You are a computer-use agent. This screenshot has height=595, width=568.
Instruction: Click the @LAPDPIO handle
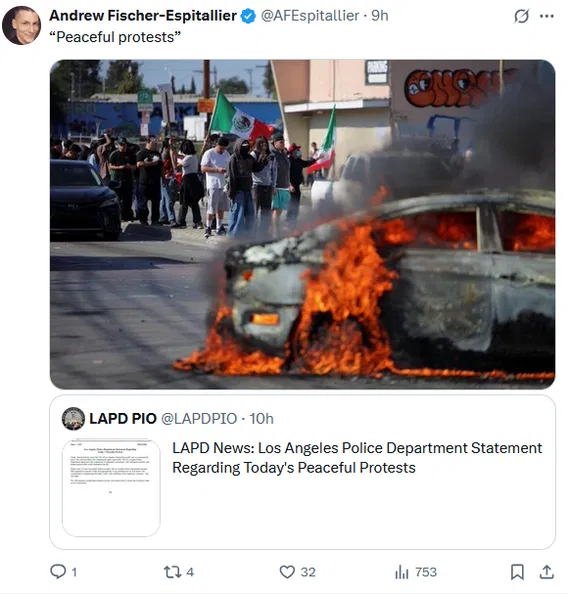tap(199, 419)
